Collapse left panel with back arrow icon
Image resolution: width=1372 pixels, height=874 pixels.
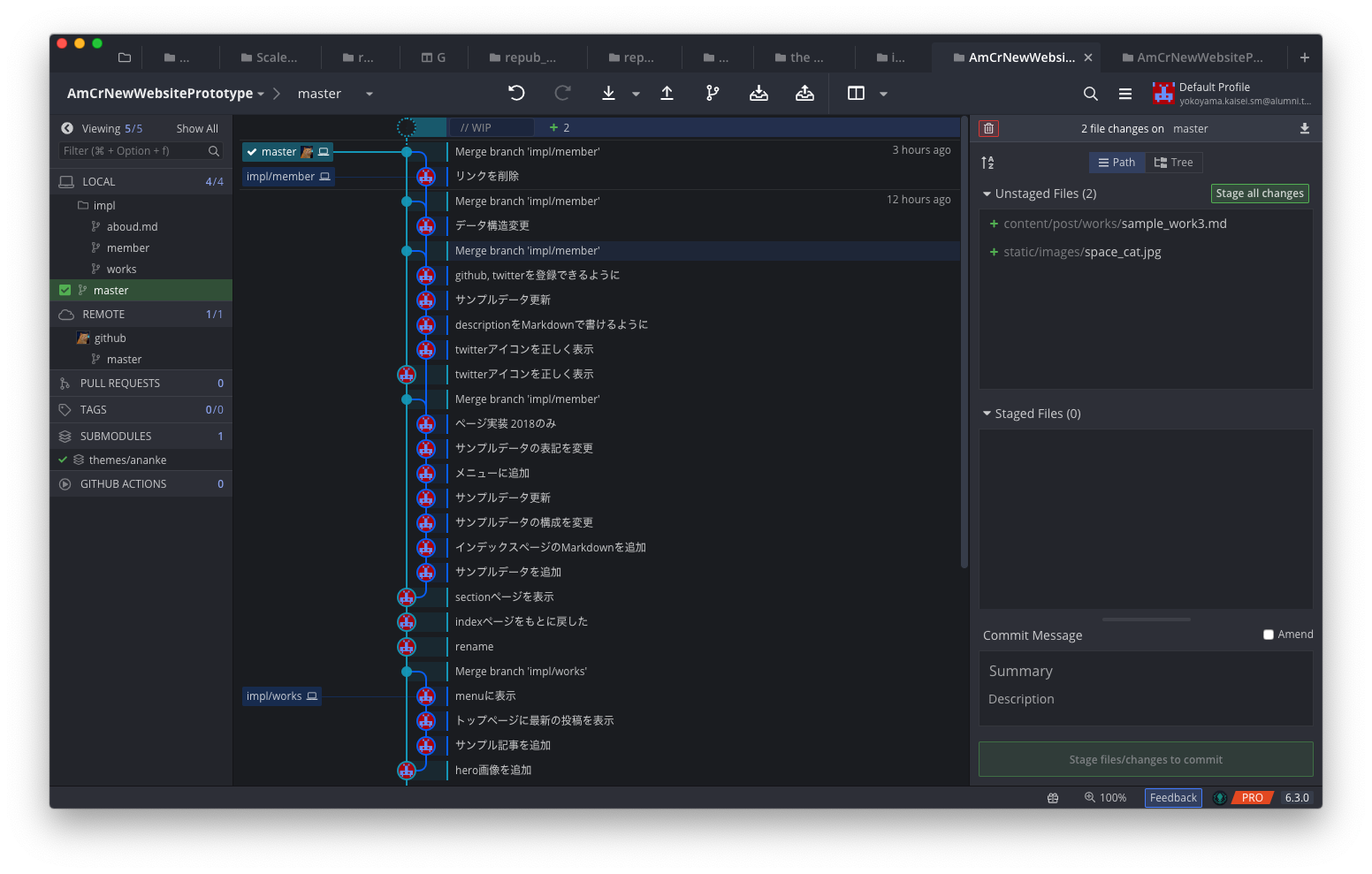[67, 128]
